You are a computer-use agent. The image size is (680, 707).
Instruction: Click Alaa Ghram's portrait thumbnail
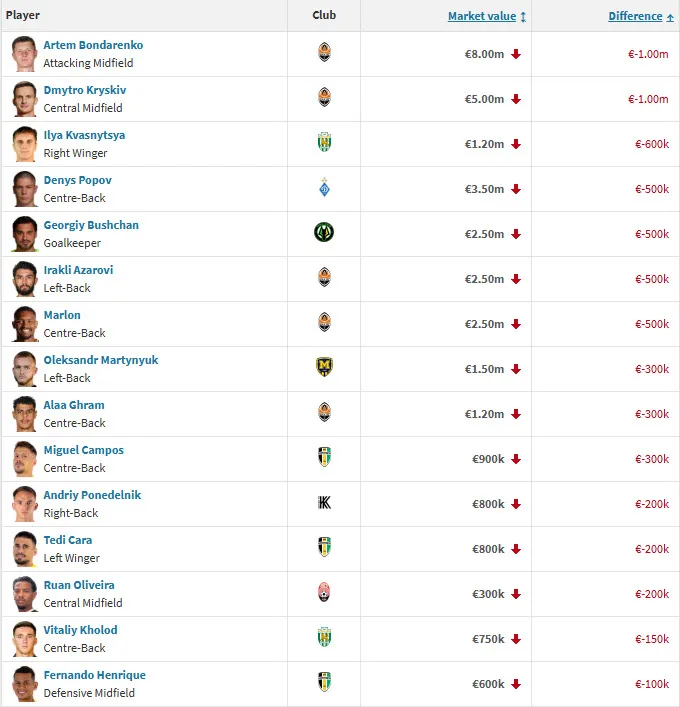24,413
